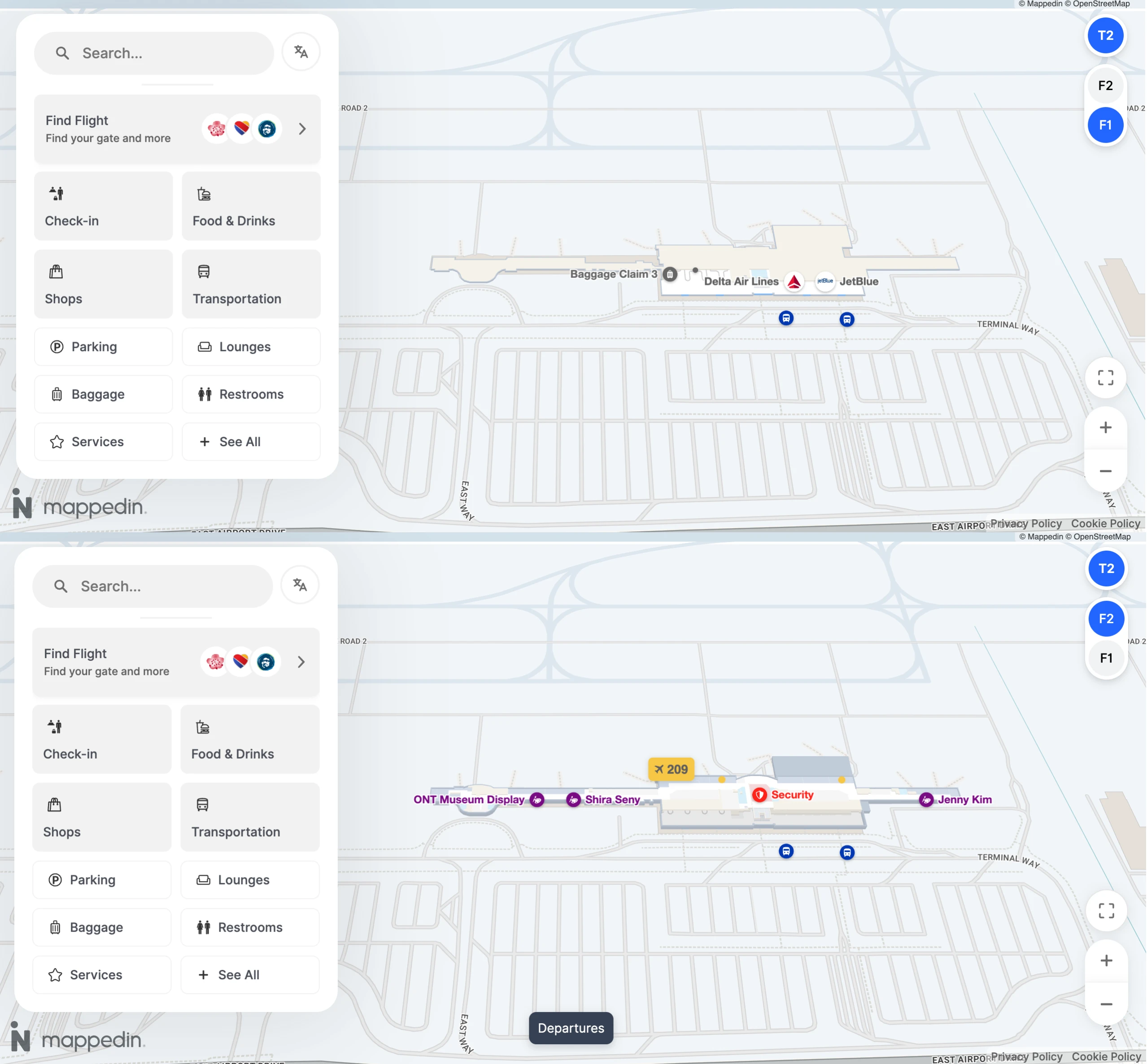Screen dimensions: 1147x1064
Task: Open the Cookie Policy link
Action: [x=1106, y=523]
